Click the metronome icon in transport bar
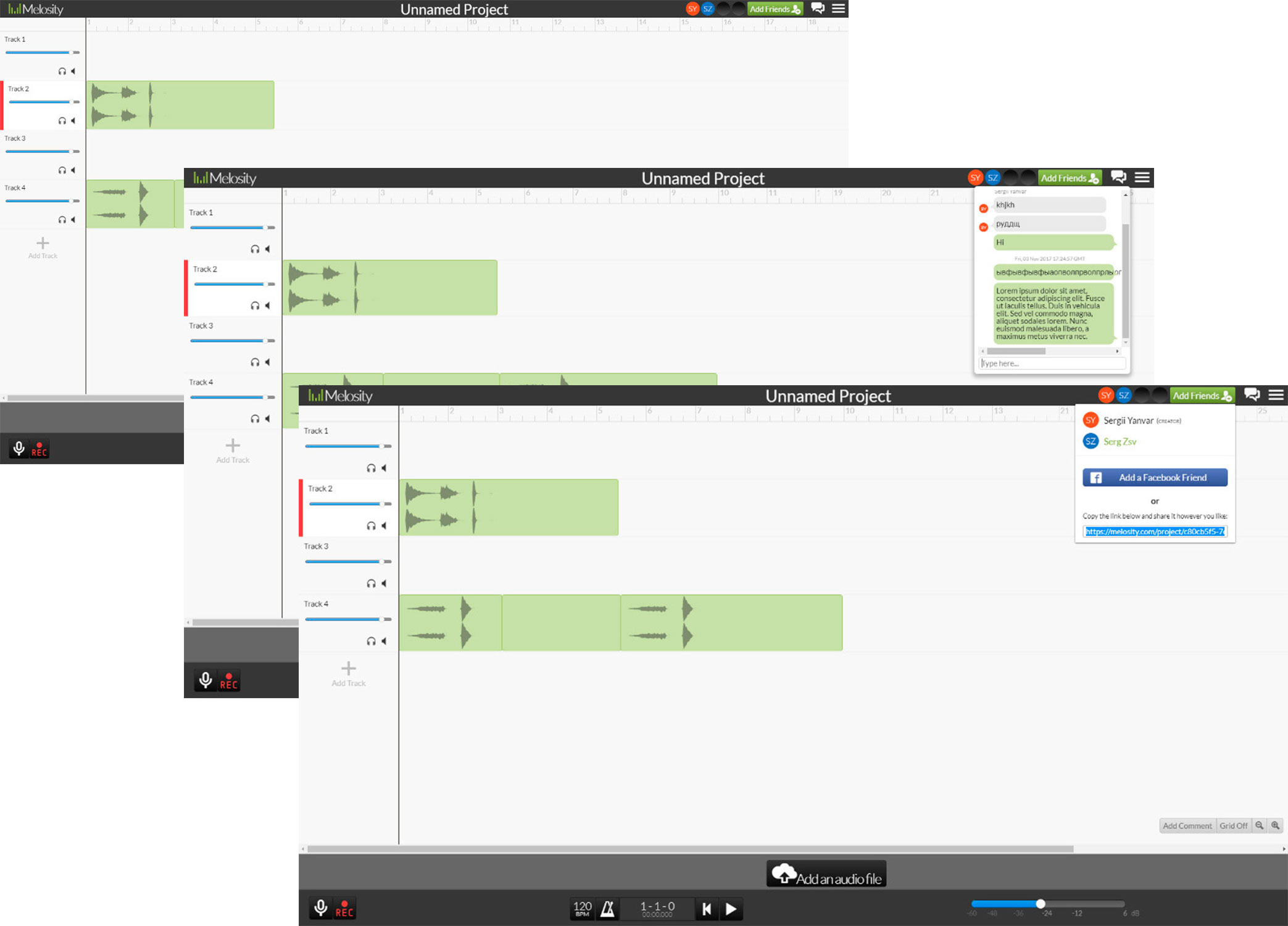This screenshot has width=1288, height=926. click(x=608, y=909)
